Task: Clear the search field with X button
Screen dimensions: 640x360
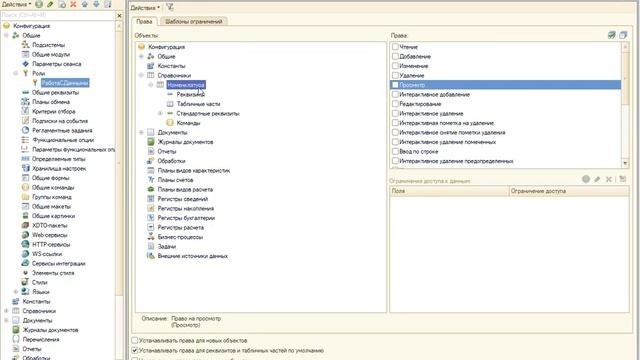Action: click(119, 16)
